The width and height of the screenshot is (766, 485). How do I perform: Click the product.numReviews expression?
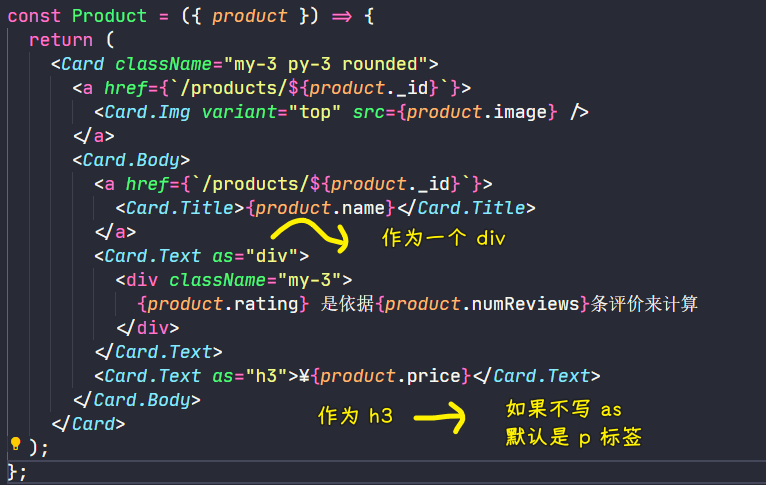click(x=482, y=304)
